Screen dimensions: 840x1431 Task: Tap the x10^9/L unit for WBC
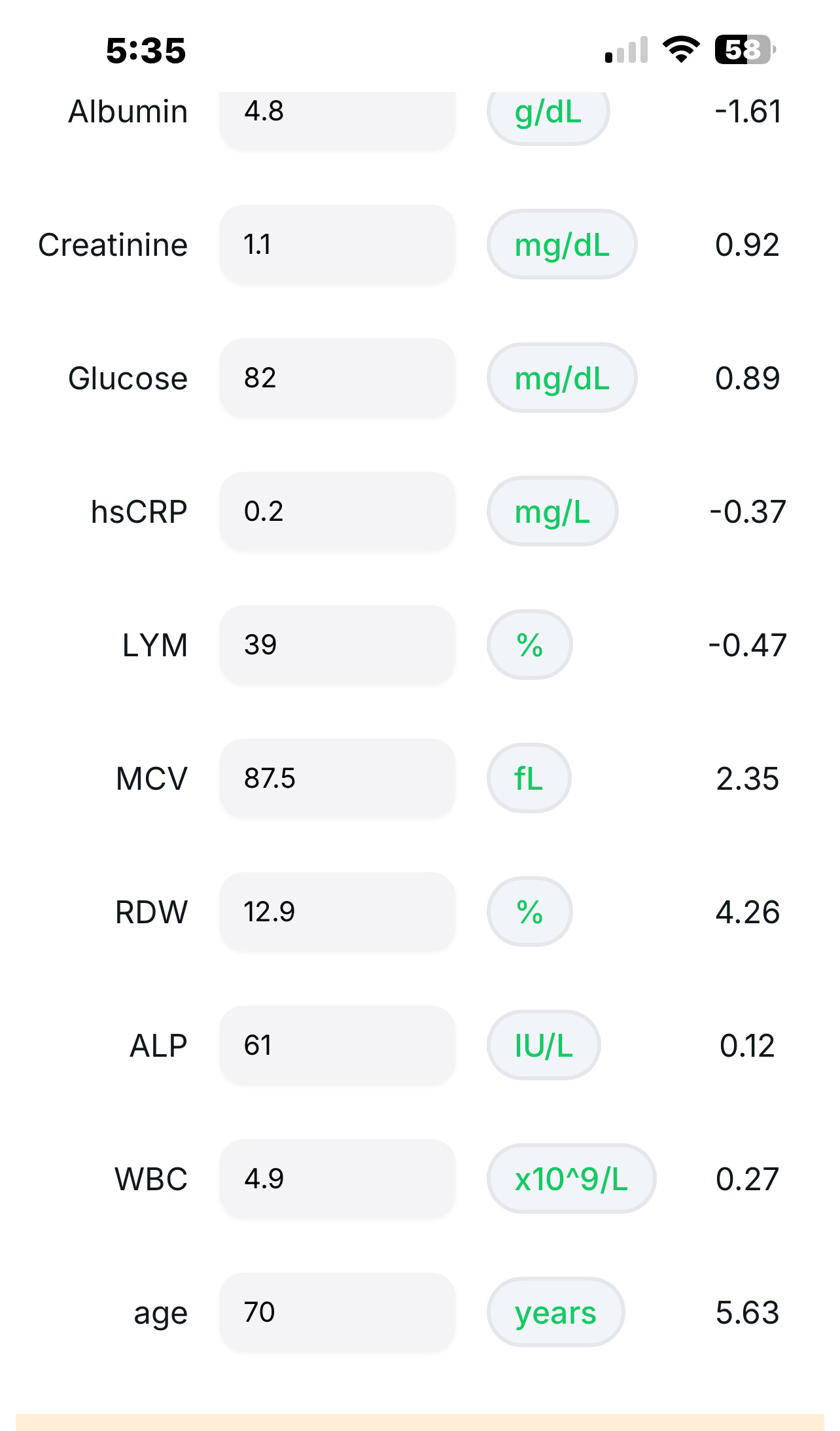click(571, 1179)
